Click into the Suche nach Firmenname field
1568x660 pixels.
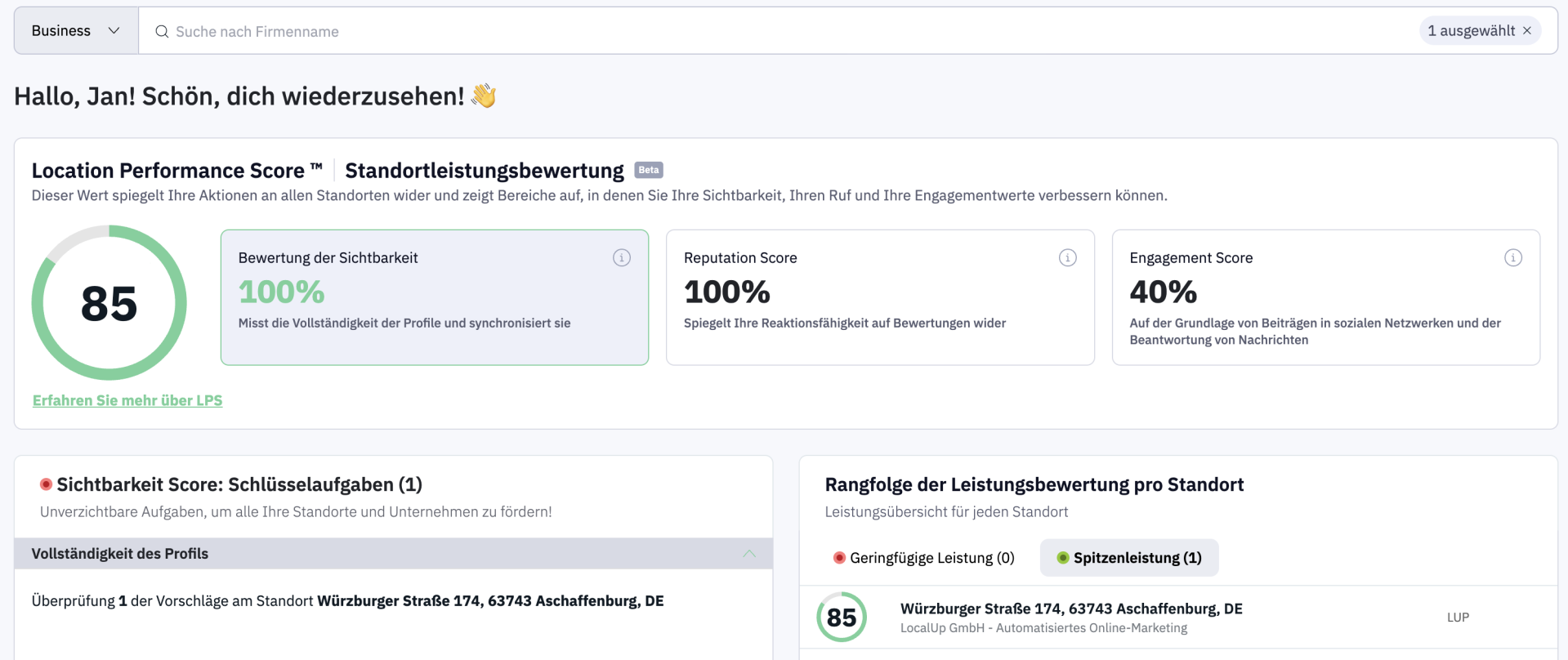(x=735, y=32)
